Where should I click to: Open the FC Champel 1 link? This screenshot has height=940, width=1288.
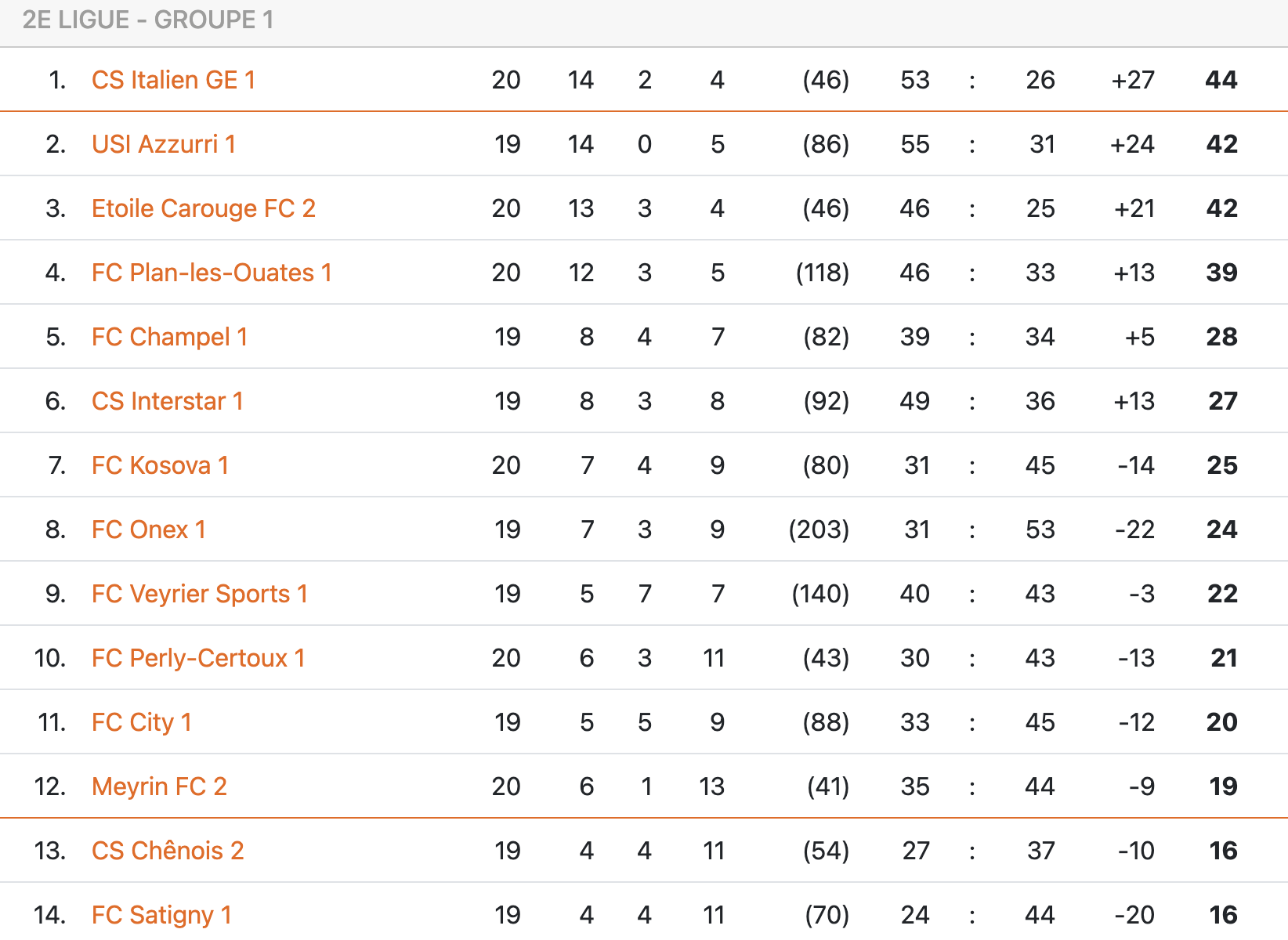[x=169, y=337]
